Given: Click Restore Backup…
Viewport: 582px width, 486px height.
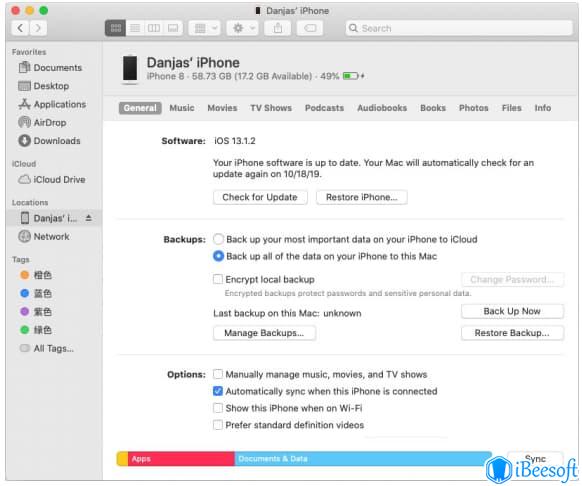Looking at the screenshot, I should pos(512,333).
